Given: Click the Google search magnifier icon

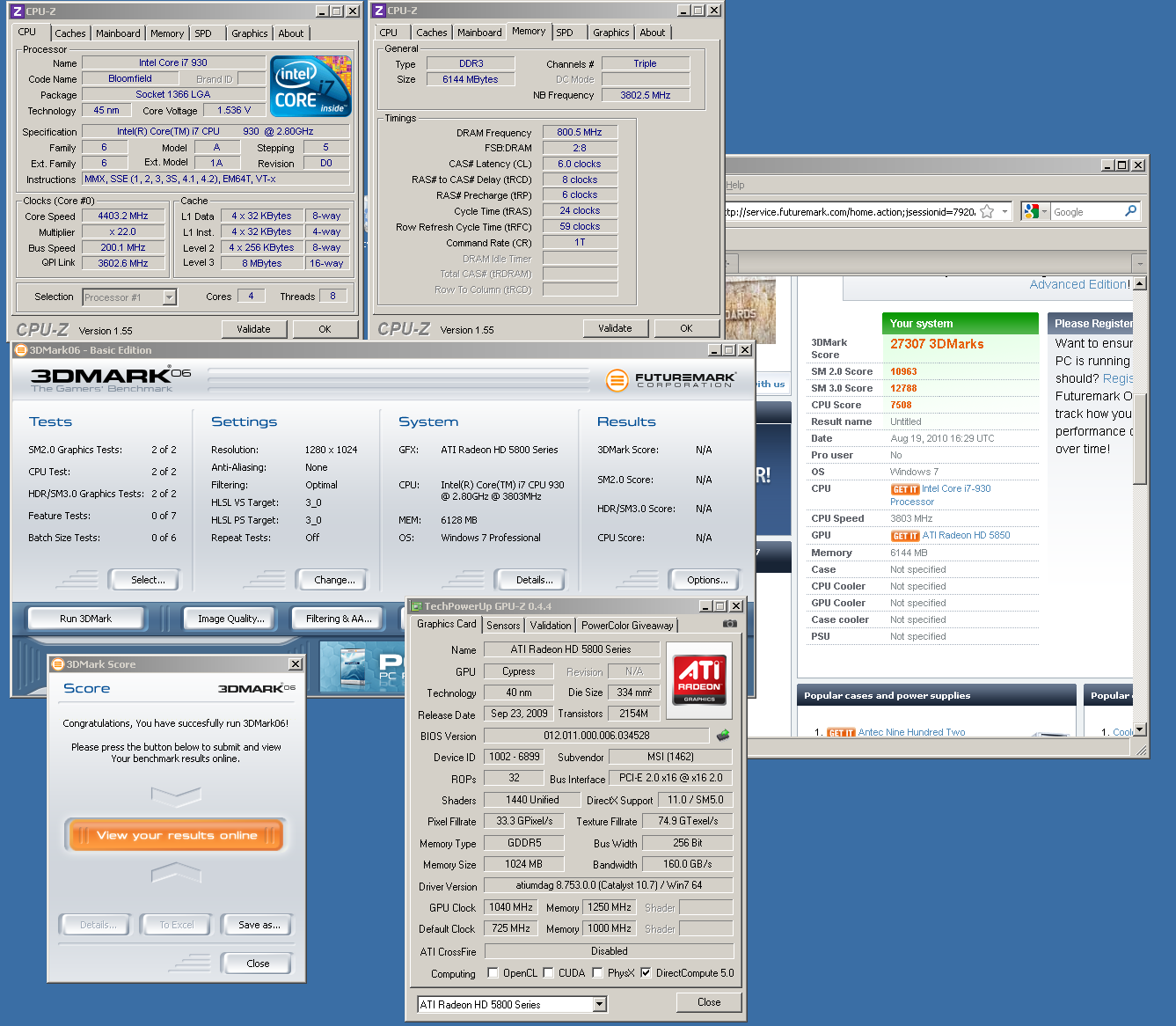Looking at the screenshot, I should pyautogui.click(x=1131, y=211).
